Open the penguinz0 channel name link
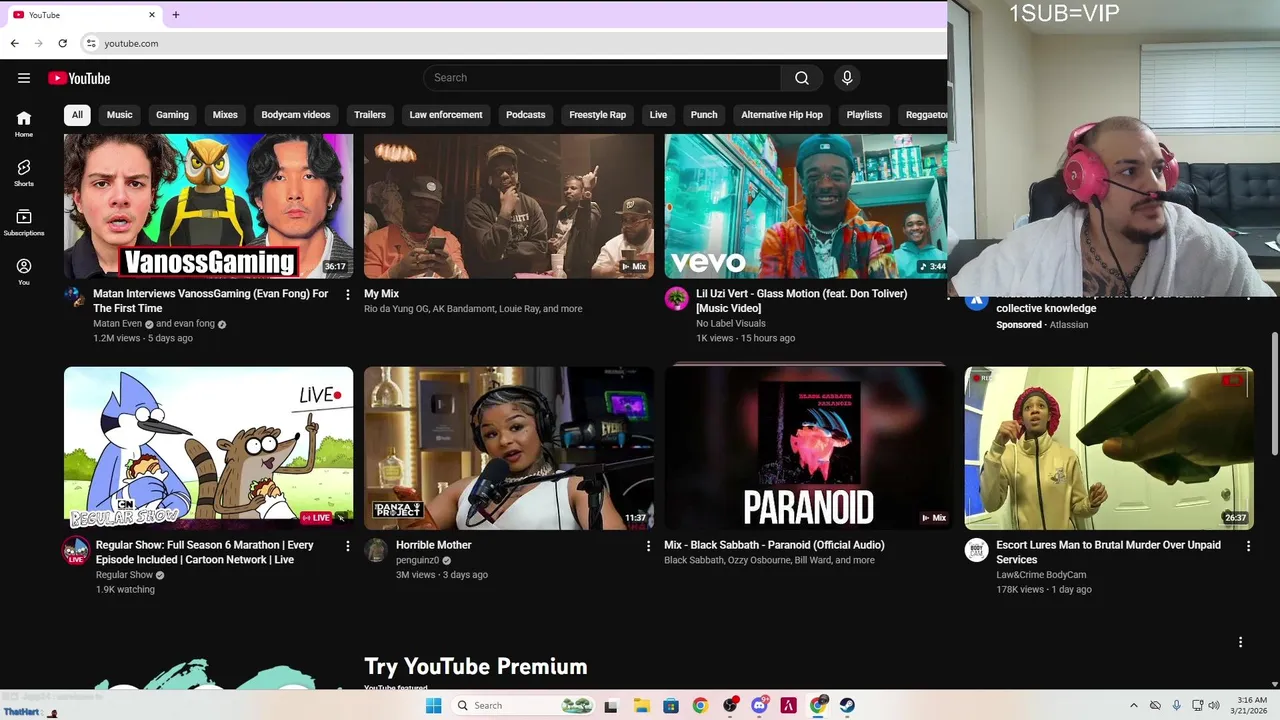 (418, 560)
